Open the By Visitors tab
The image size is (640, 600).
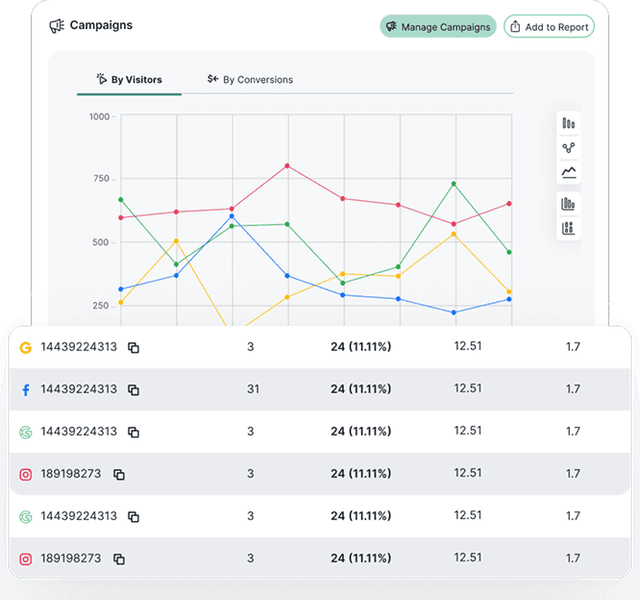coord(129,79)
